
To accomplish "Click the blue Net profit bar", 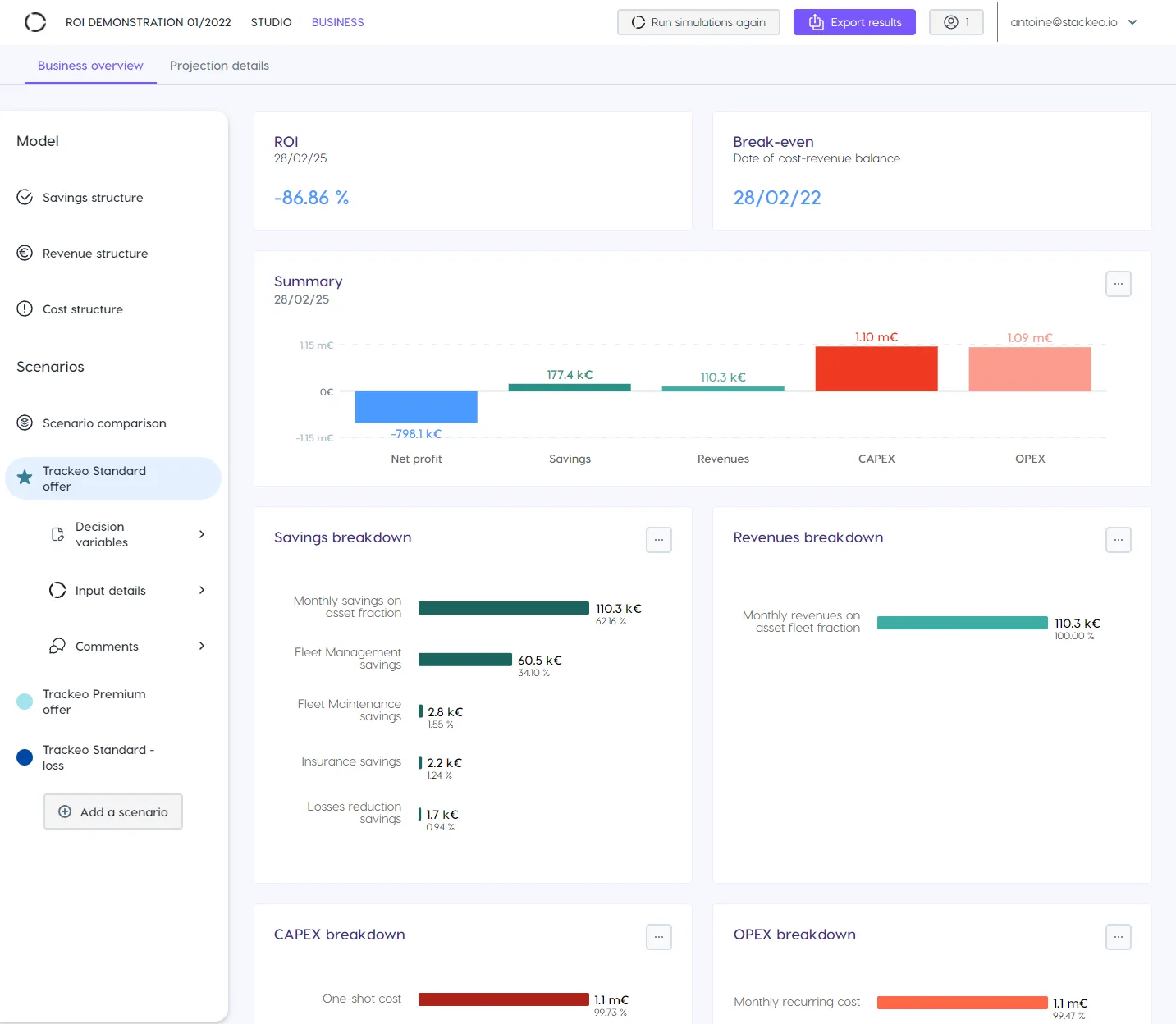I will pos(416,407).
